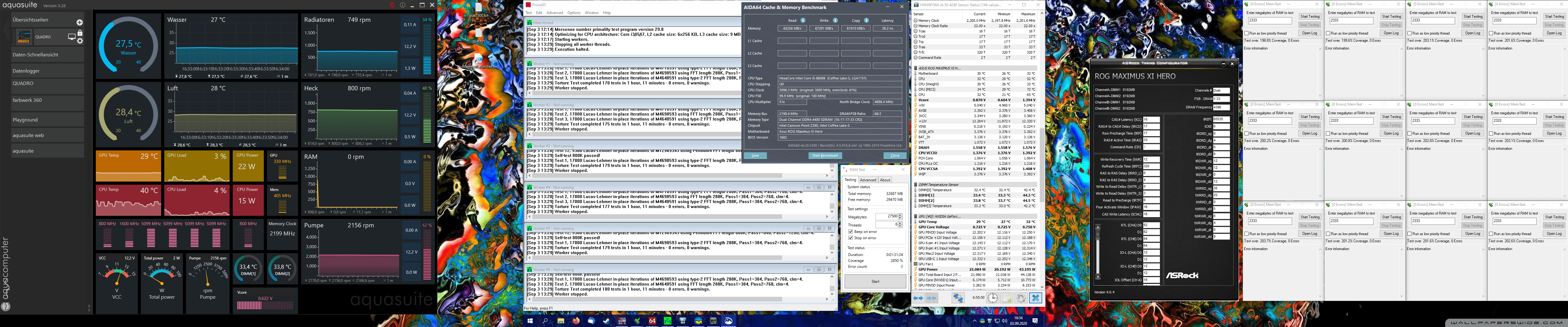This screenshot has width=1568, height=327.
Task: Collapse ASUS ROG MAXIMUS sensor group in HWiNFO
Action: (x=916, y=68)
